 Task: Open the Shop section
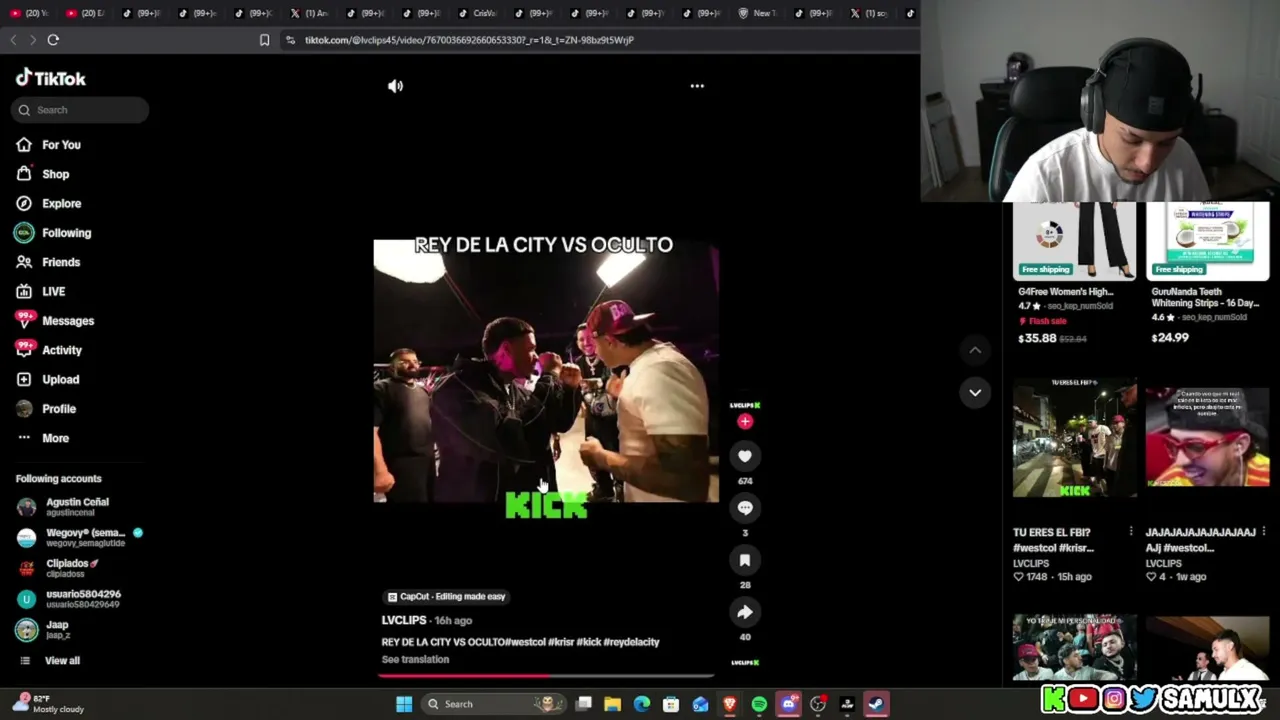42,174
